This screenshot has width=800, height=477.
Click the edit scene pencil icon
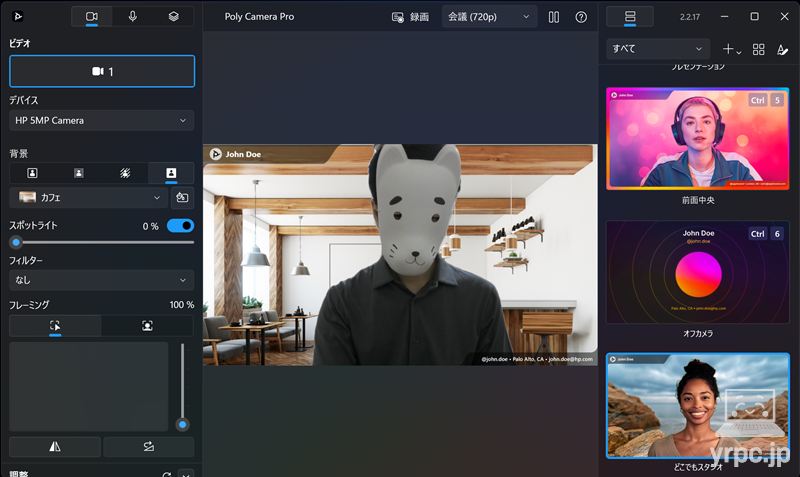782,49
